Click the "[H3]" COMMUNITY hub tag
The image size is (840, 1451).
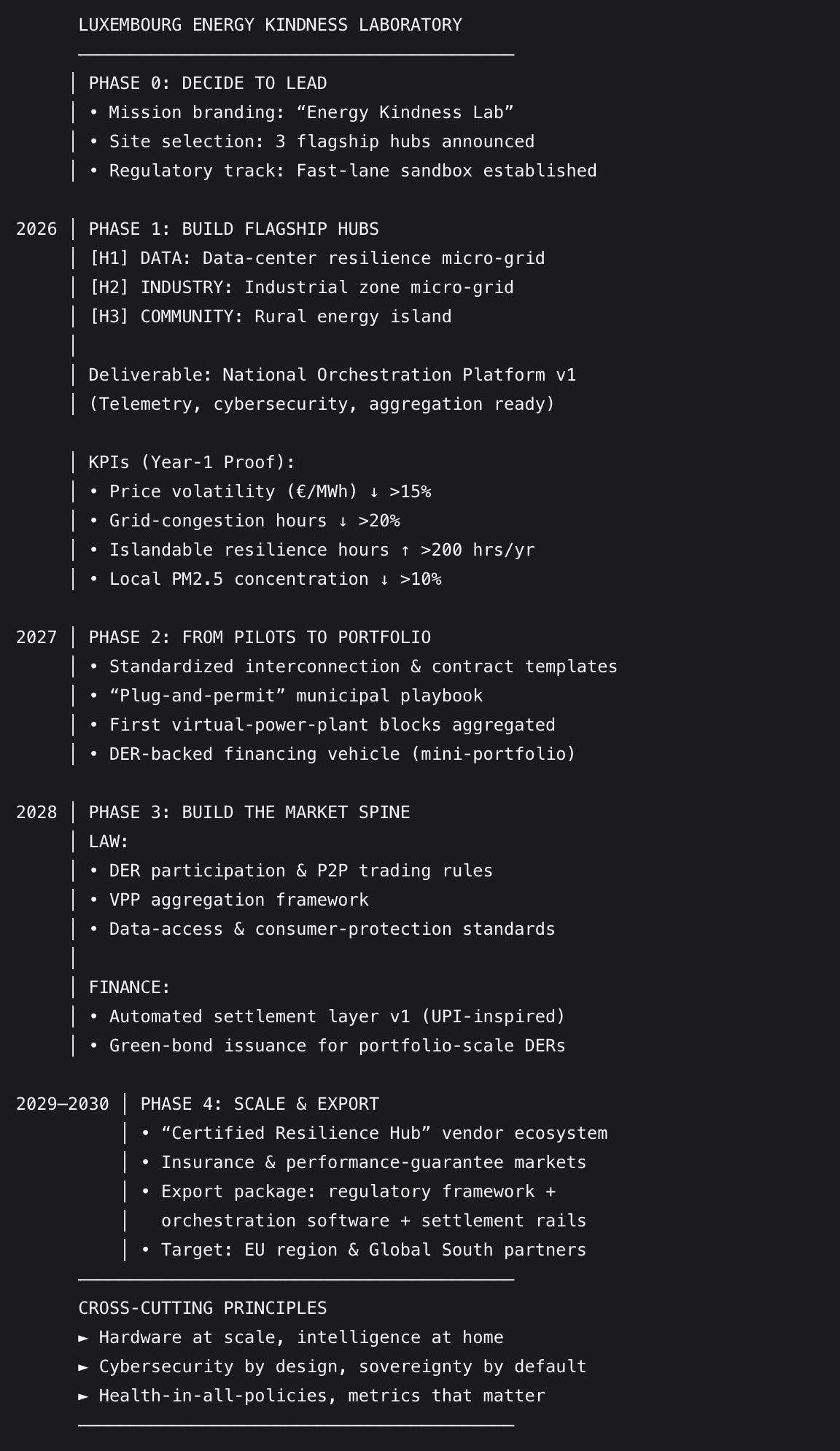[109, 316]
